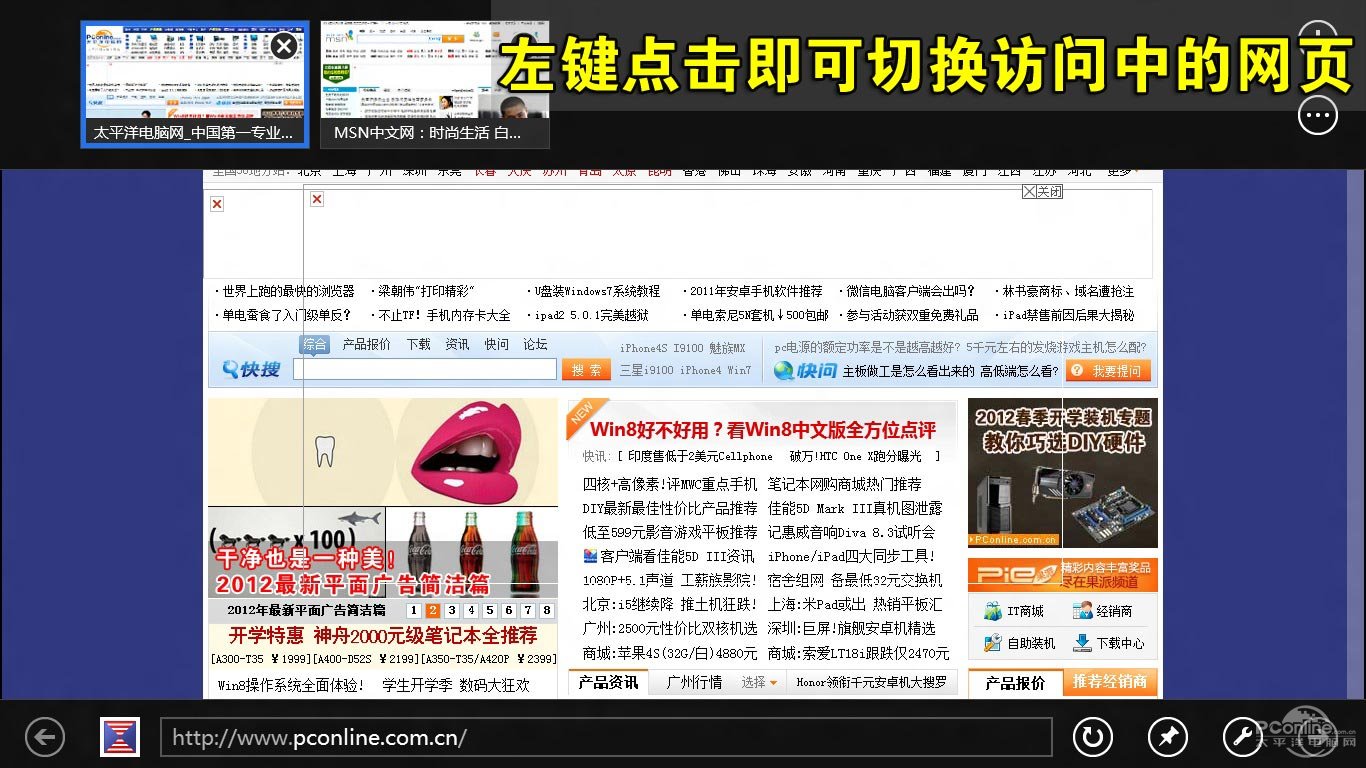Open the red lips ad carousel image
The image size is (1366, 768).
pos(383,453)
